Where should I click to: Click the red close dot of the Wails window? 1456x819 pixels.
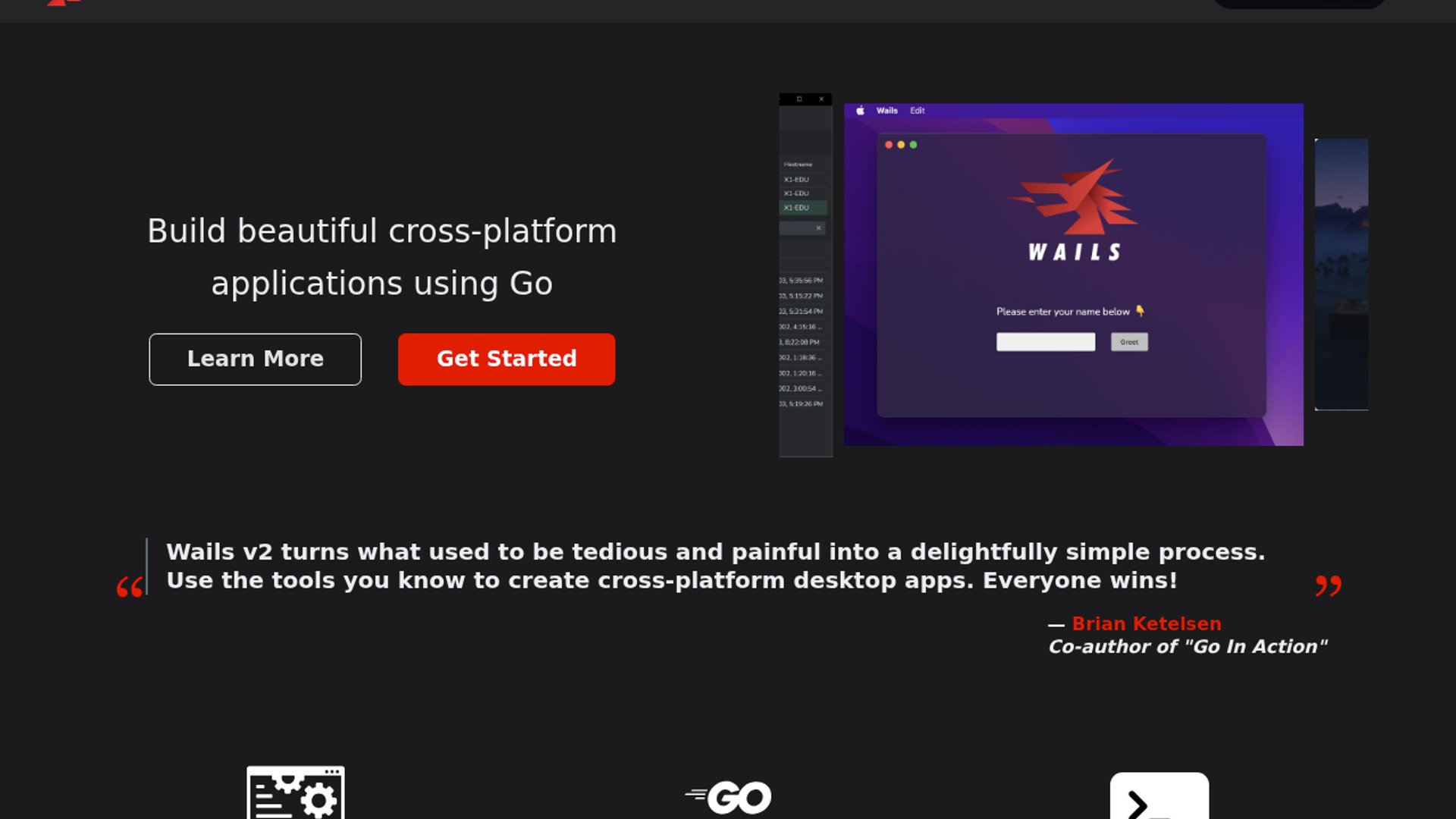(x=889, y=145)
